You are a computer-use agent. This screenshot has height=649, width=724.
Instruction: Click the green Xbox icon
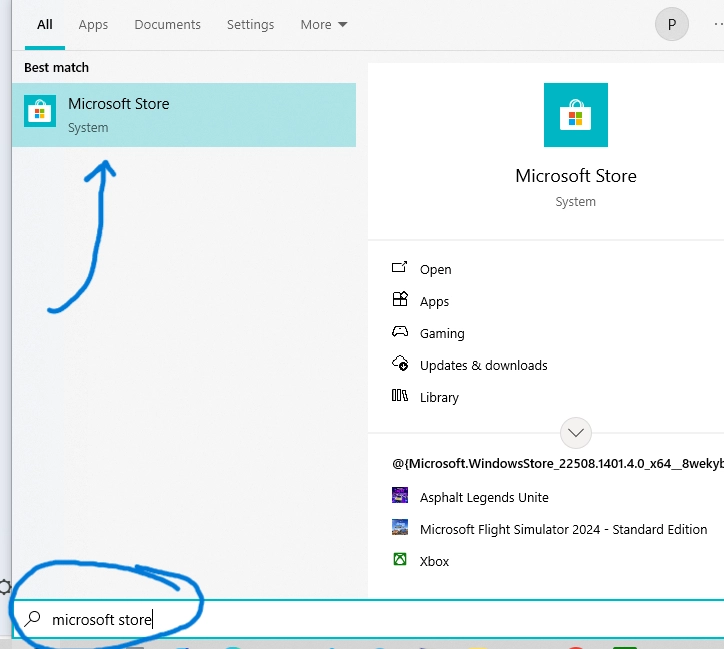pos(400,559)
